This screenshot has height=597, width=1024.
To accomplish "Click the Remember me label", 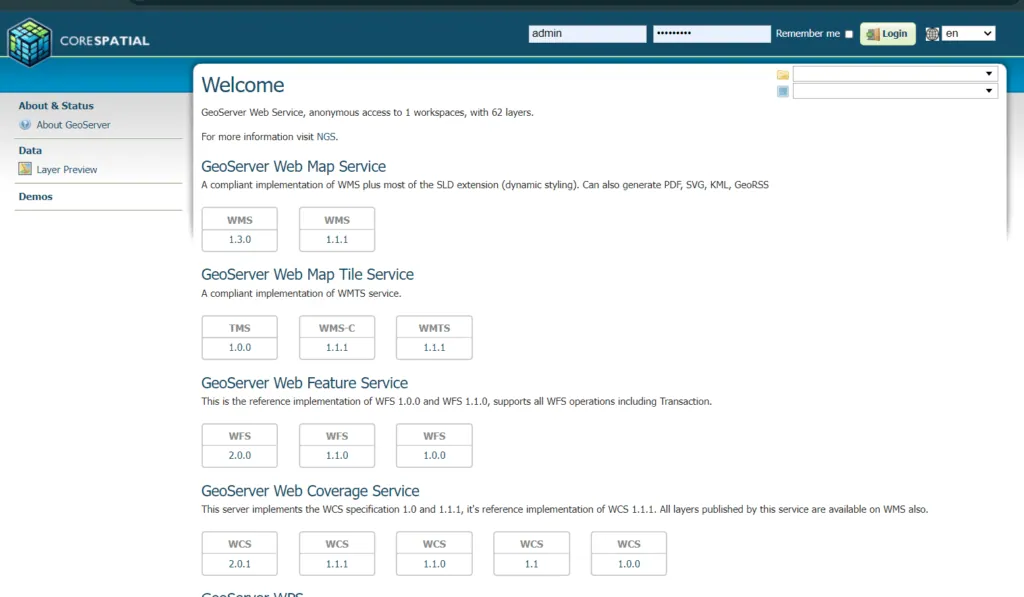I will [808, 33].
